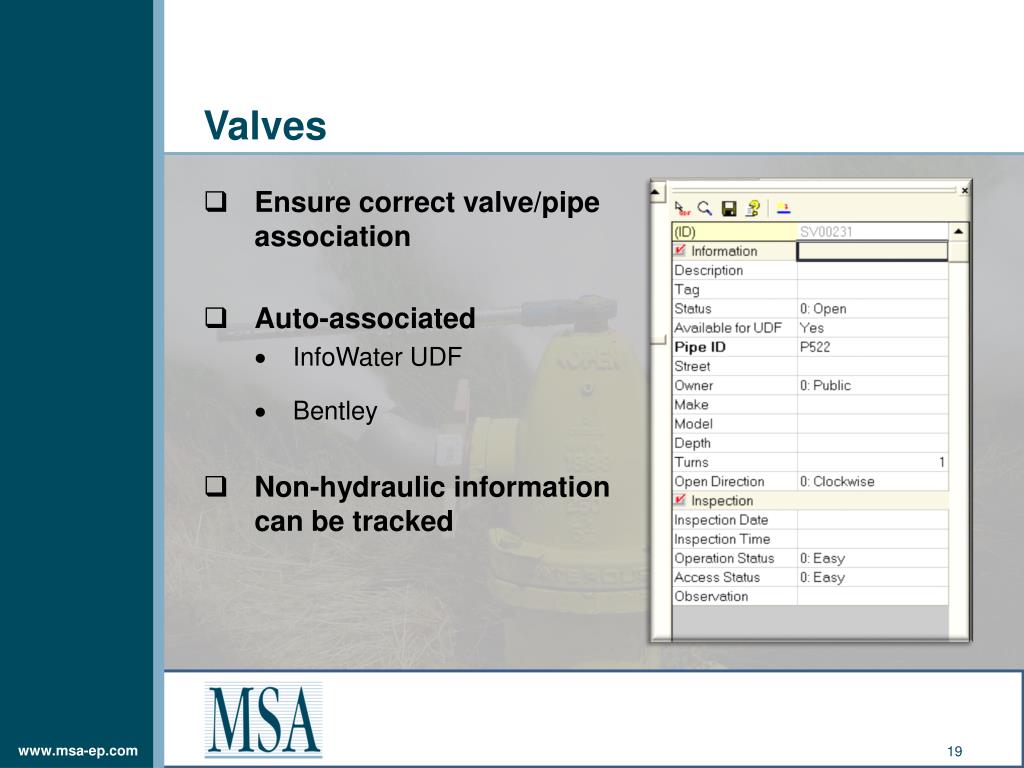The image size is (1024, 768).
Task: Select the Make row label
Action: (x=735, y=405)
